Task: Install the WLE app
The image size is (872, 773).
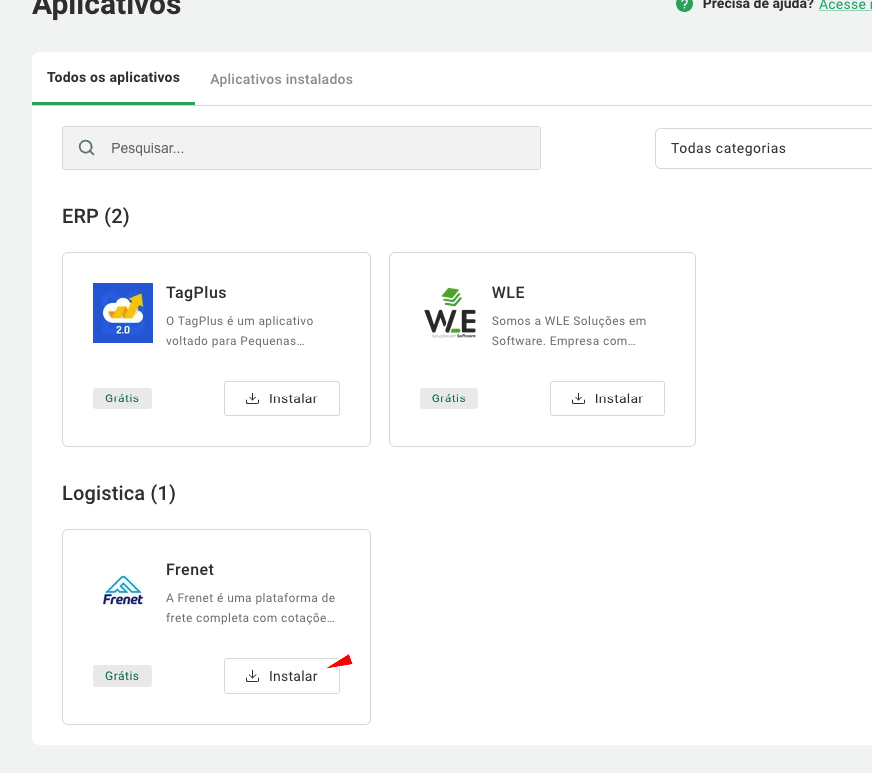Action: click(607, 398)
